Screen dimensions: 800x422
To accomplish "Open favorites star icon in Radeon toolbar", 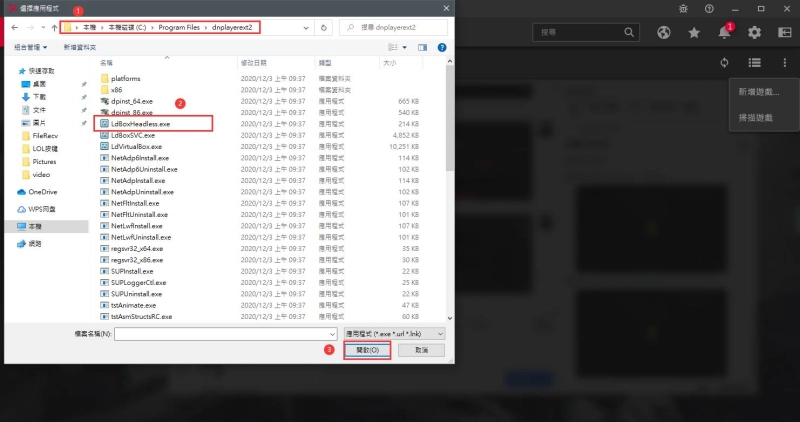I will click(x=694, y=33).
